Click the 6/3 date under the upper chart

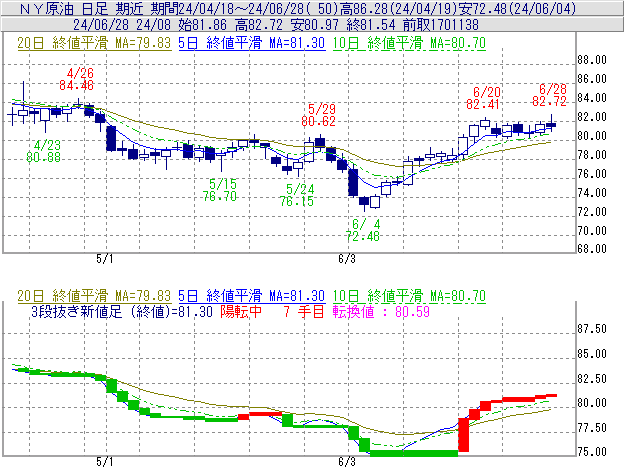[x=347, y=259]
